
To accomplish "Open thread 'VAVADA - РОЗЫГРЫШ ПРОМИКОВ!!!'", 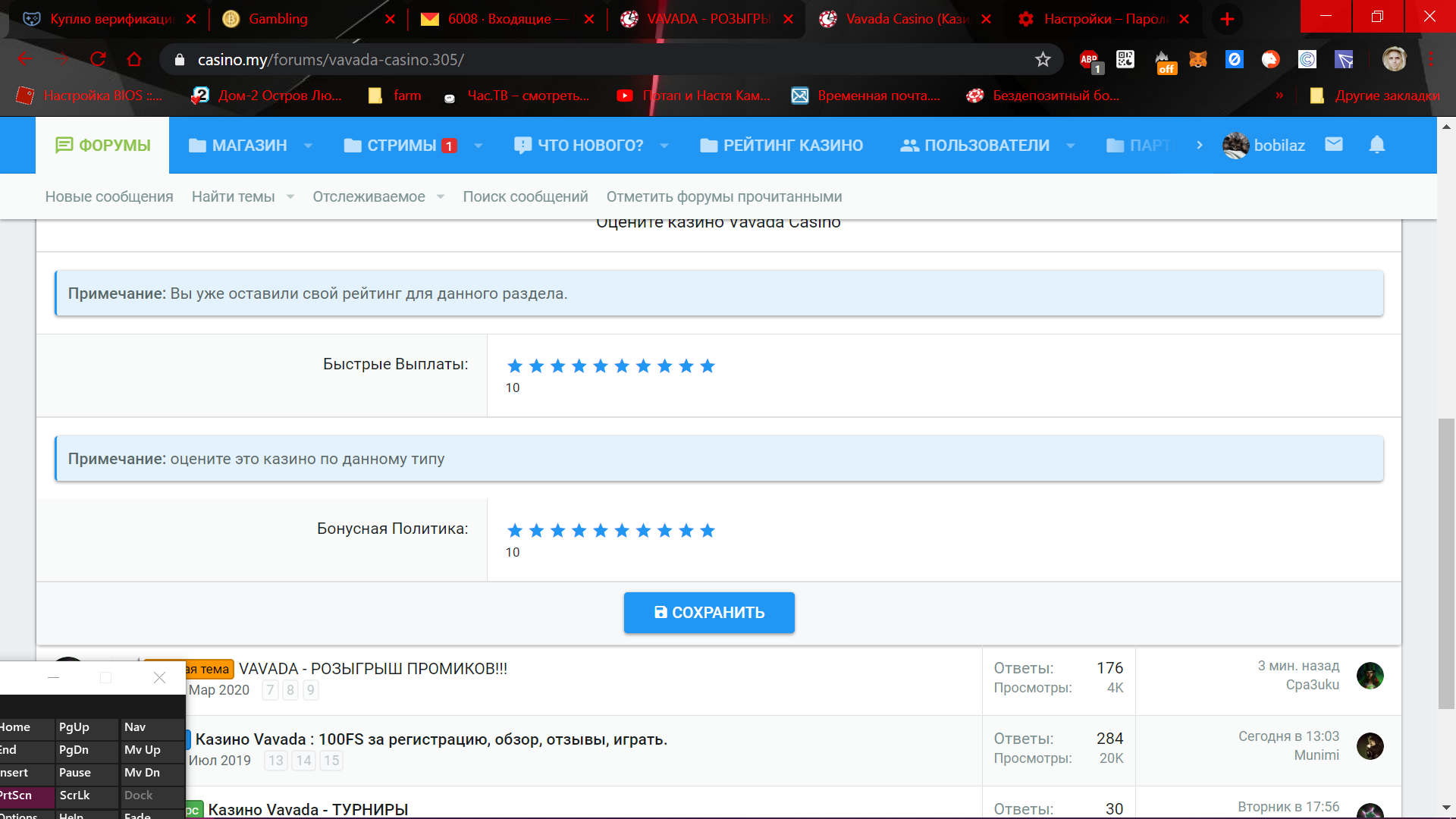I will coord(373,669).
